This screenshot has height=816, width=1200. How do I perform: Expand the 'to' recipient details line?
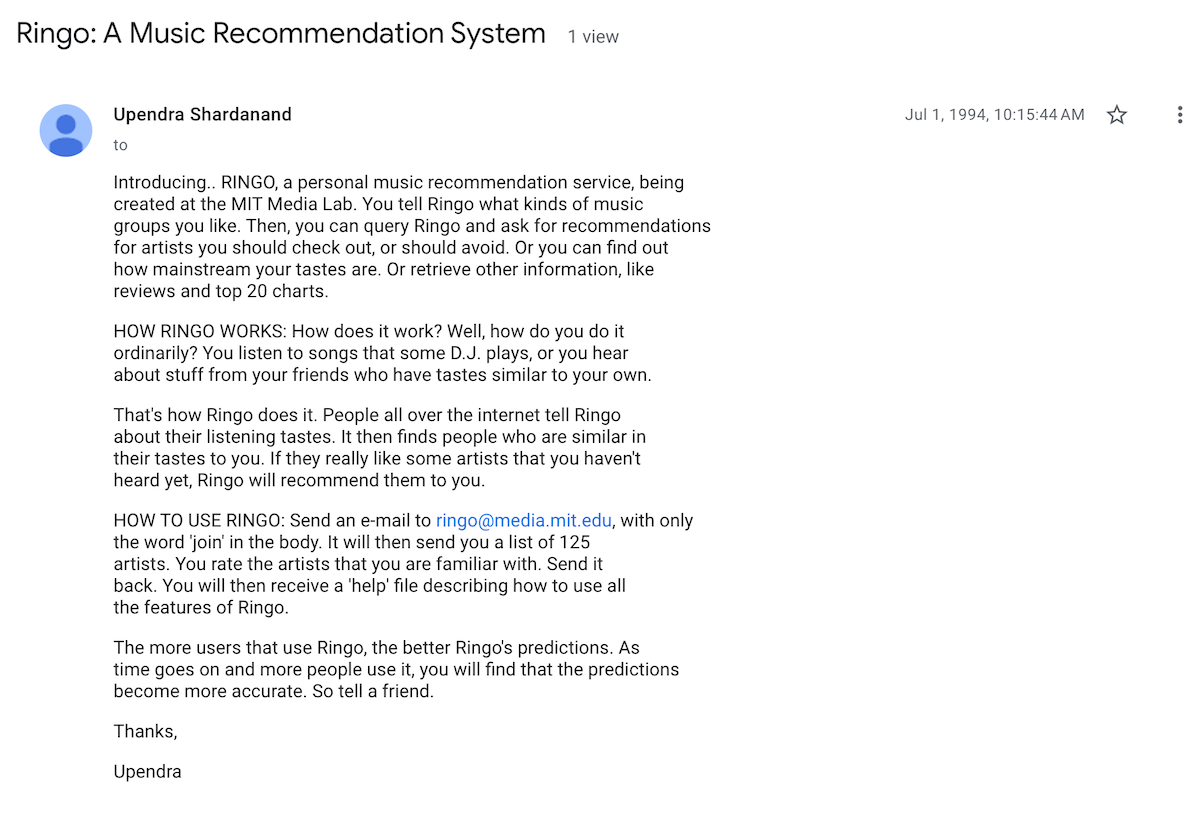[120, 145]
